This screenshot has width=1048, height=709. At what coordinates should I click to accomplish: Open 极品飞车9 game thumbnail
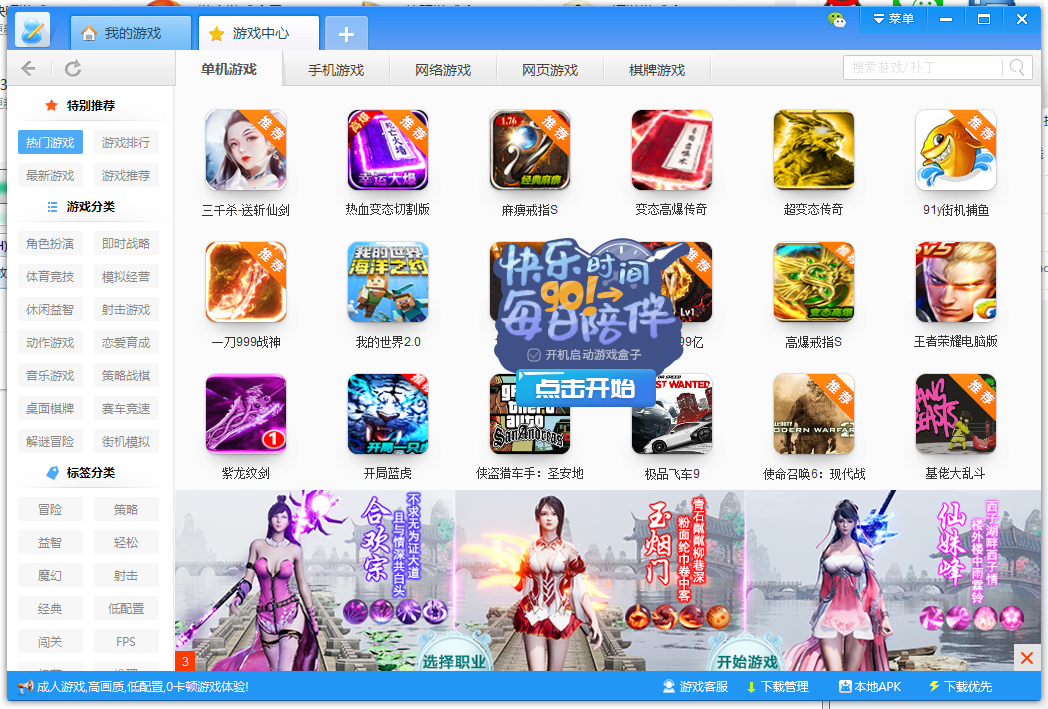[x=671, y=414]
